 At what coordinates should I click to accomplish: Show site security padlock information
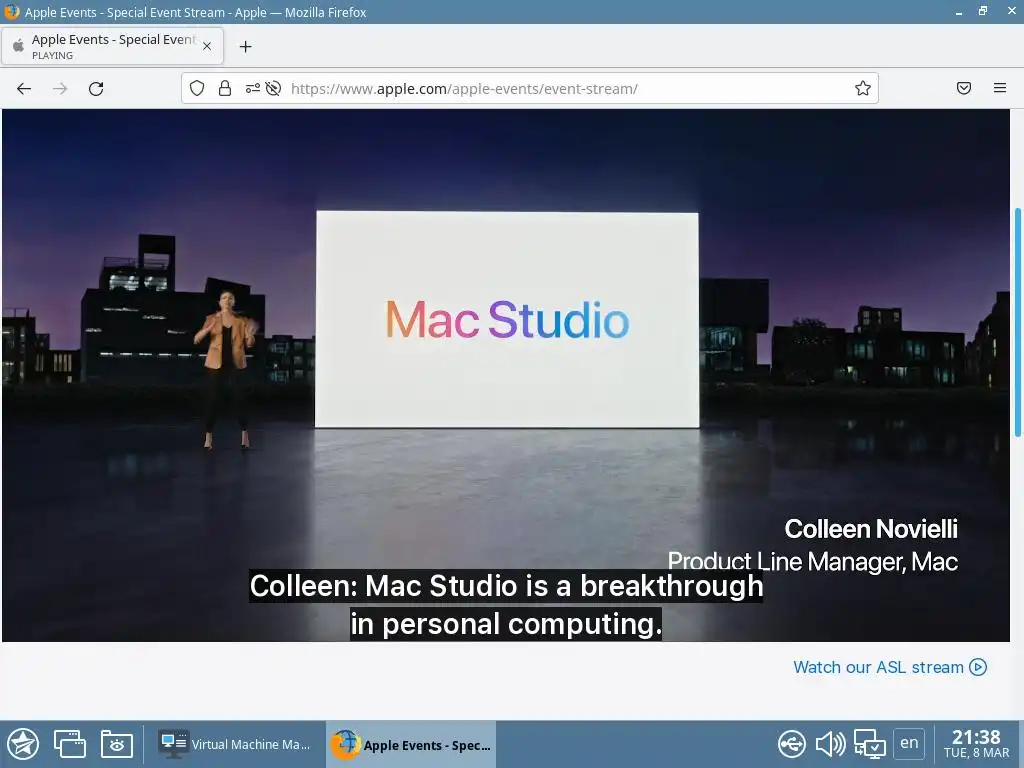[225, 88]
